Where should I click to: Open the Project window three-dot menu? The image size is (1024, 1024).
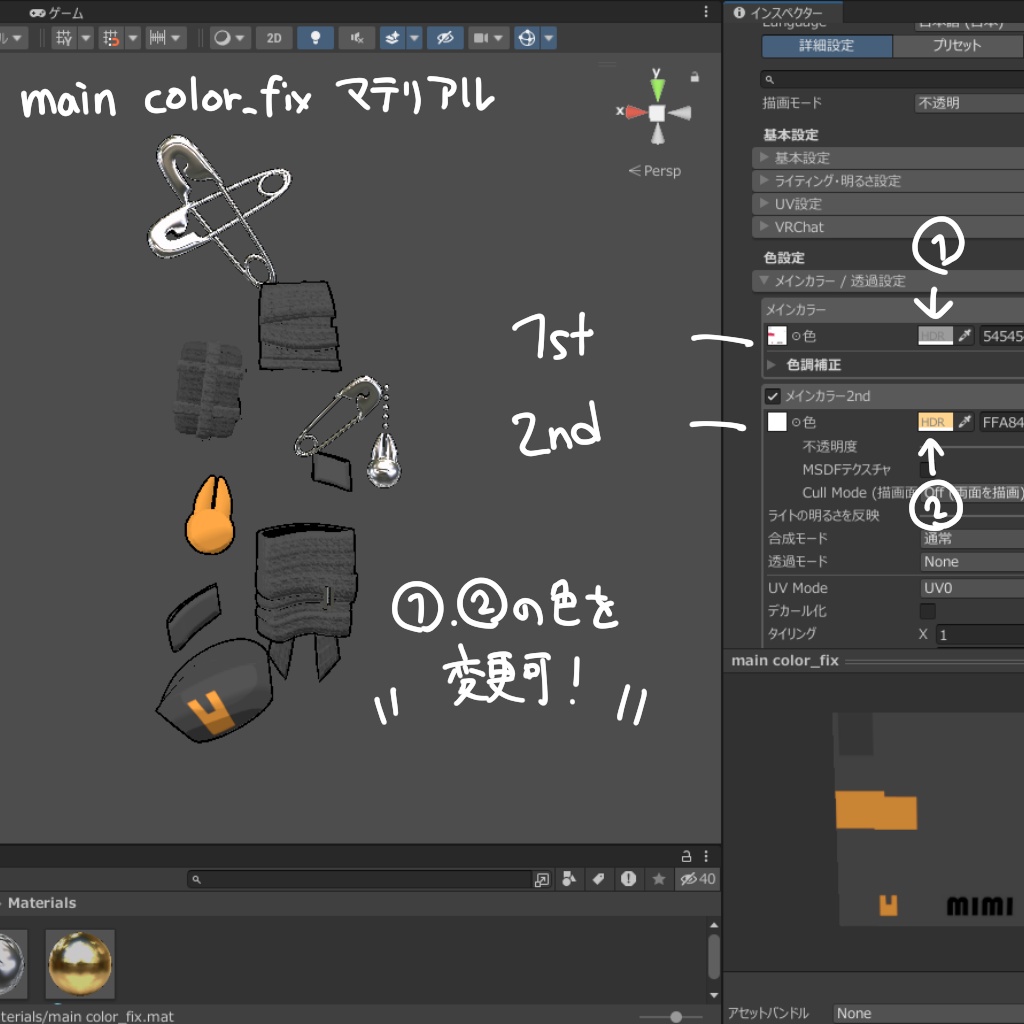[x=706, y=856]
